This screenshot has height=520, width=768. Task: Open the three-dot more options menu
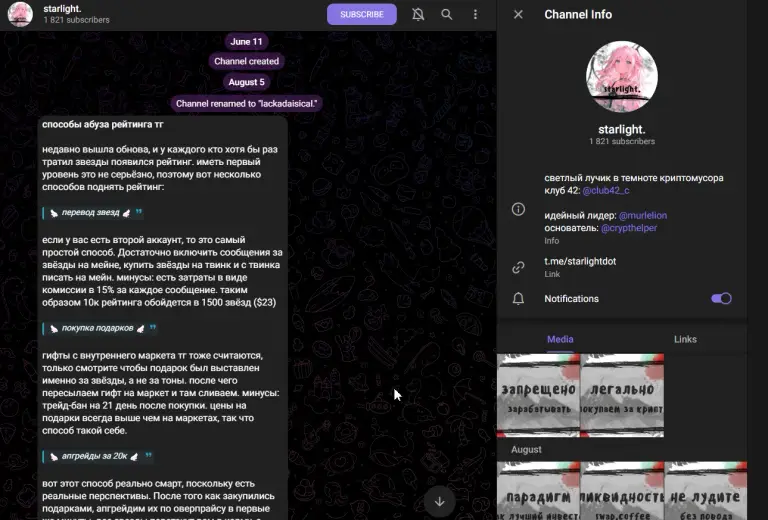tap(475, 14)
